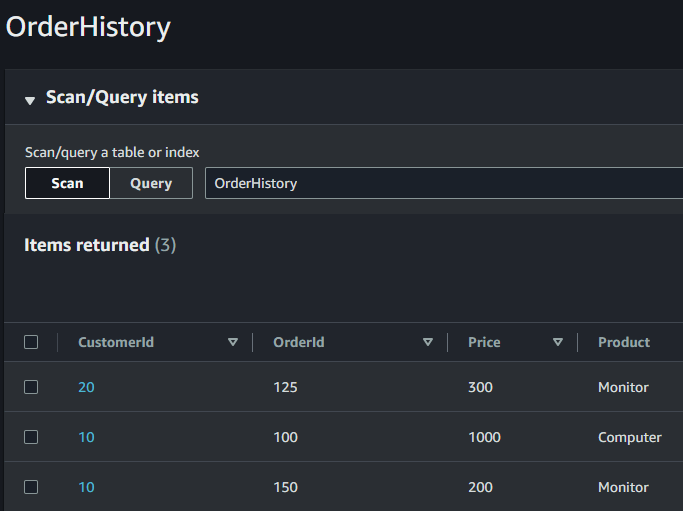Open CustomerId 10 link for OrderId 150
The width and height of the screenshot is (683, 511).
pyautogui.click(x=86, y=487)
